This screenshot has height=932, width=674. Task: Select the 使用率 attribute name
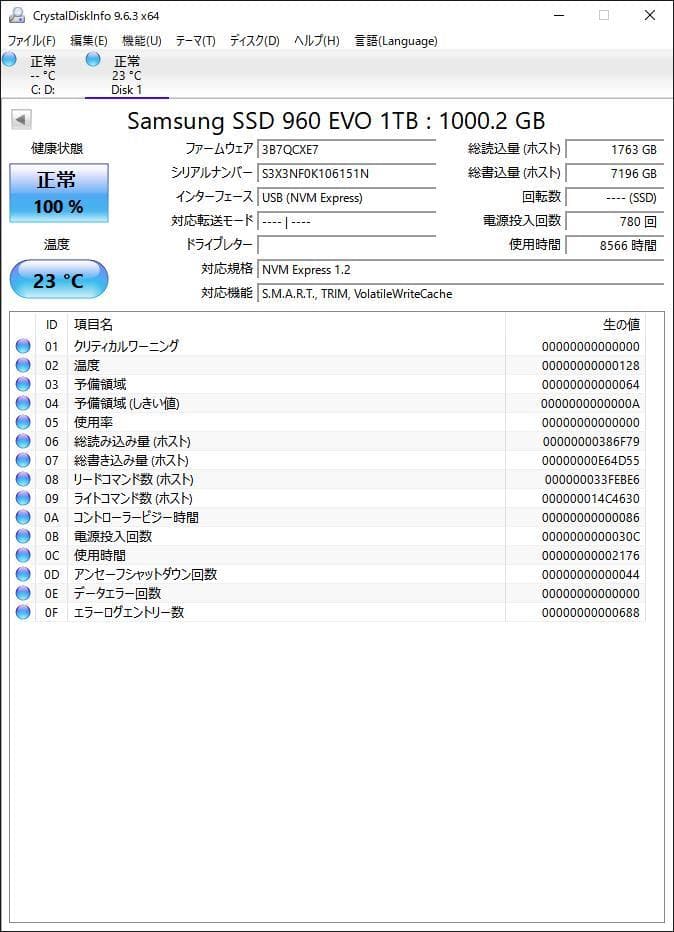pyautogui.click(x=93, y=422)
